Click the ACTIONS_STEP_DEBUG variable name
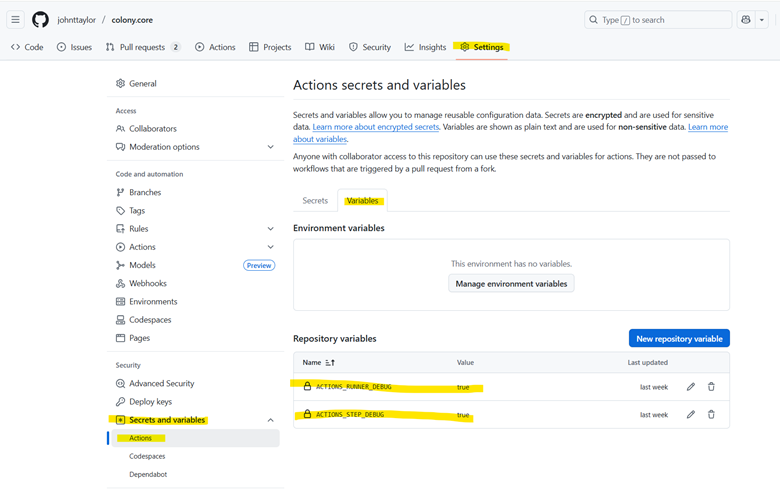Viewport: 780px width, 490px height. click(x=350, y=414)
